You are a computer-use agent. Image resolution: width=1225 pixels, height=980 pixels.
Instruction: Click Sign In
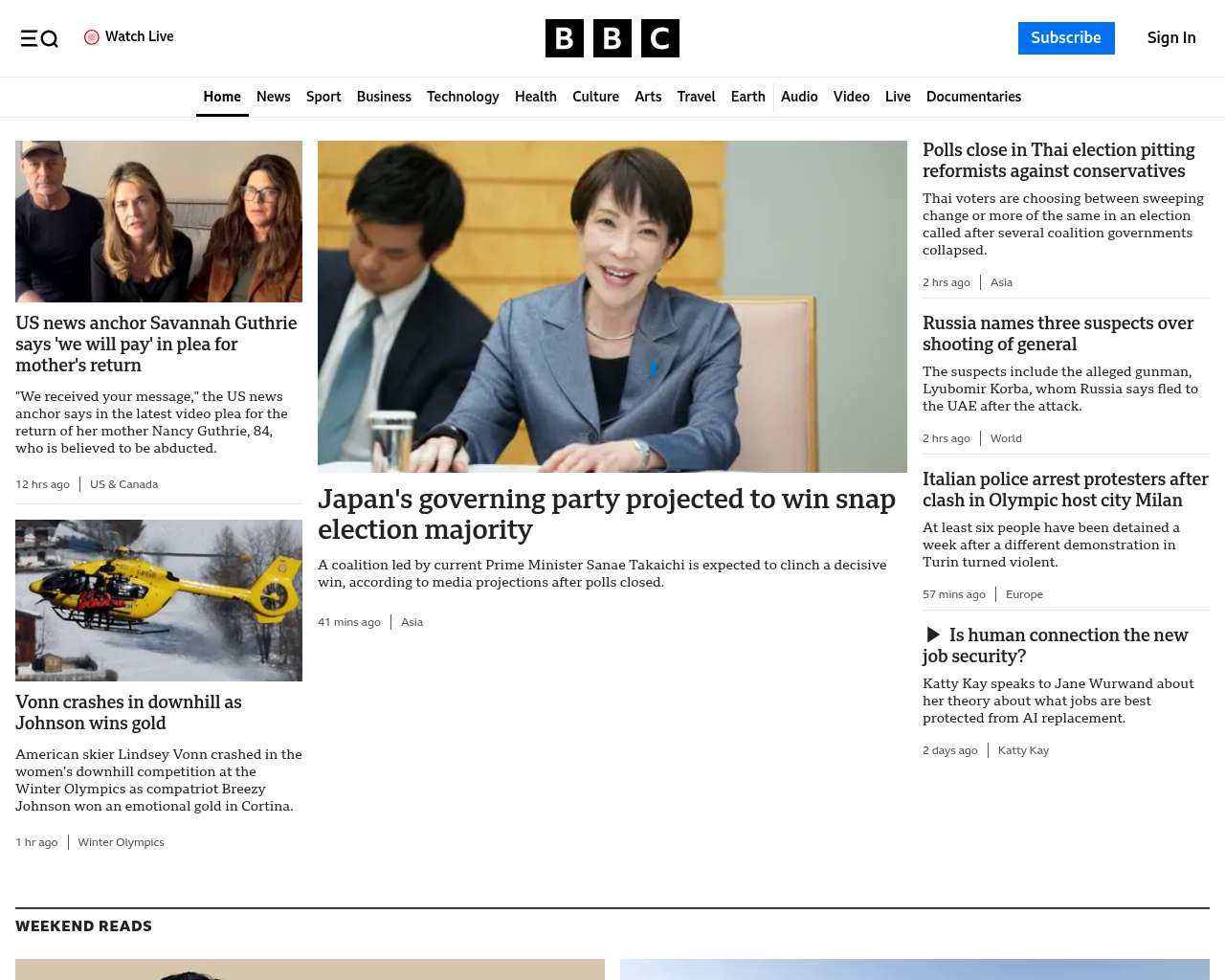tap(1170, 38)
